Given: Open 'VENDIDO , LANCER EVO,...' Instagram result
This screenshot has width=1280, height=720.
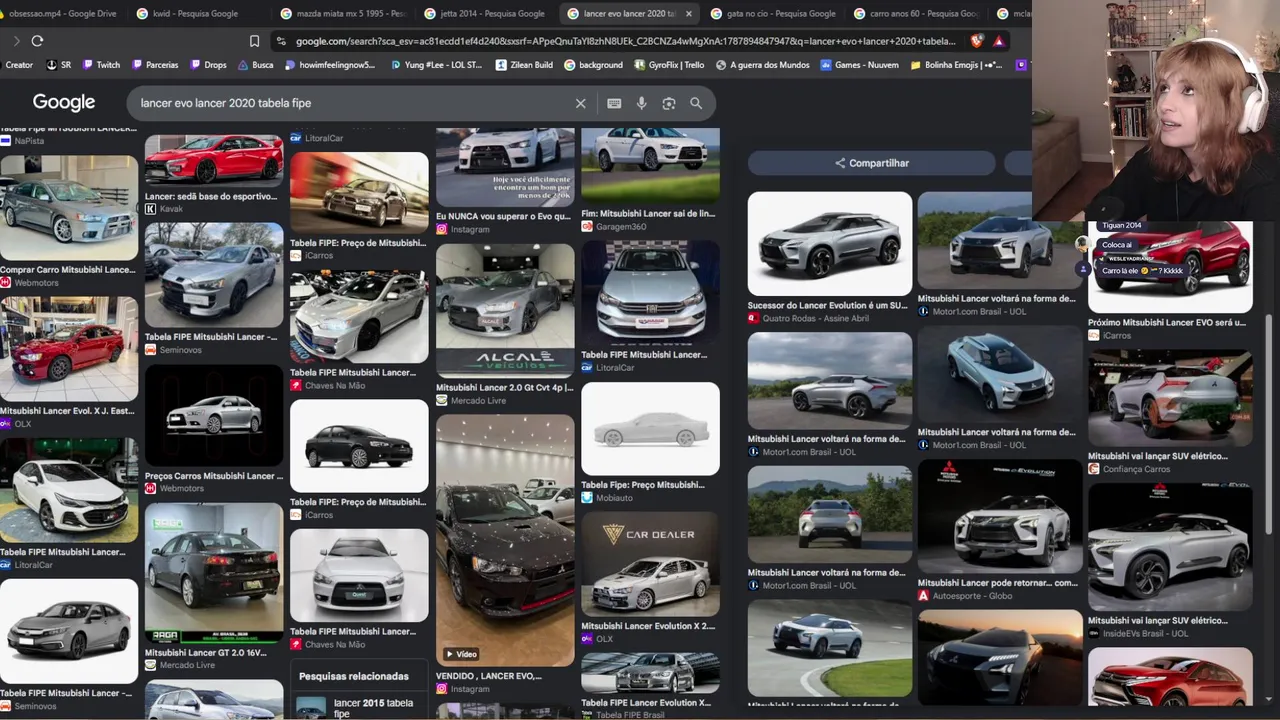Looking at the screenshot, I should click(x=488, y=676).
